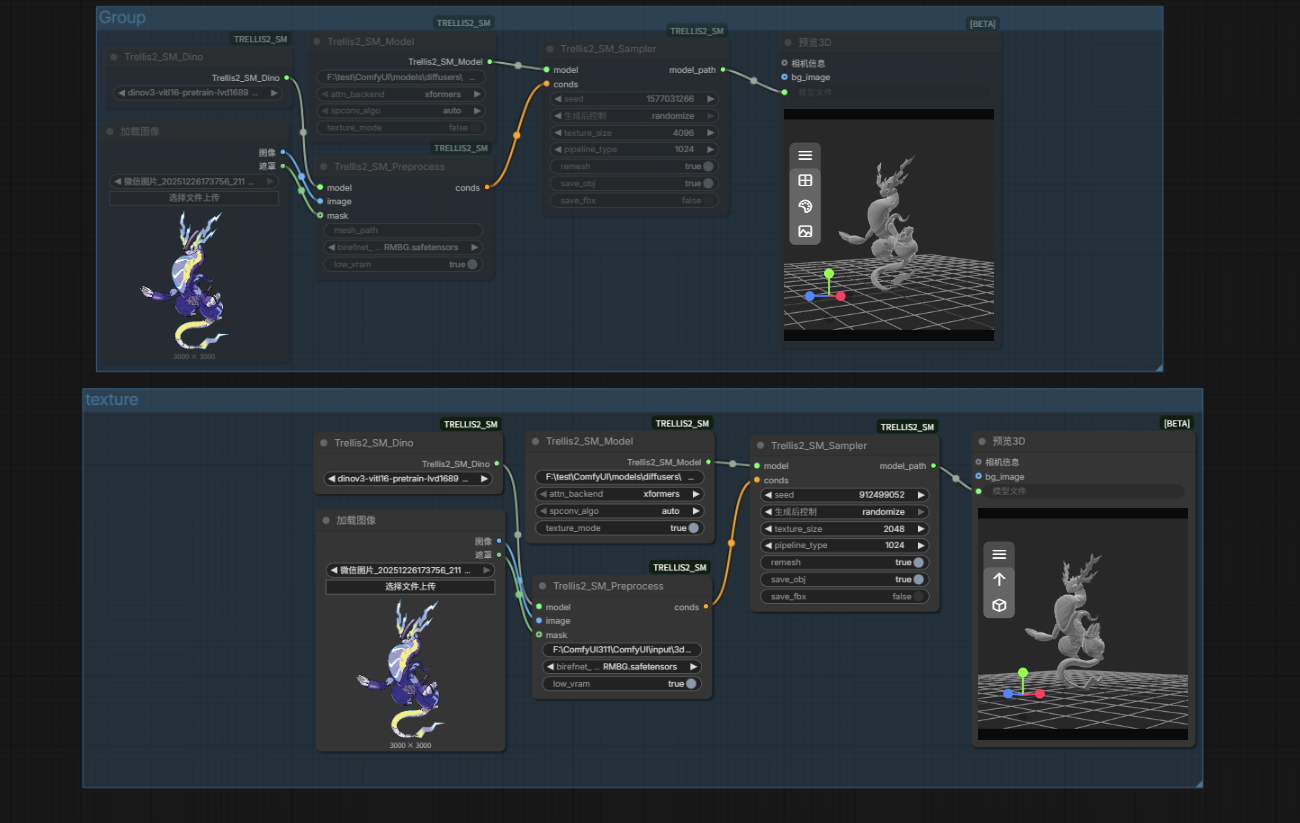Click mesh_path field in top Group Preprocess
The image size is (1300, 823).
[x=402, y=230]
